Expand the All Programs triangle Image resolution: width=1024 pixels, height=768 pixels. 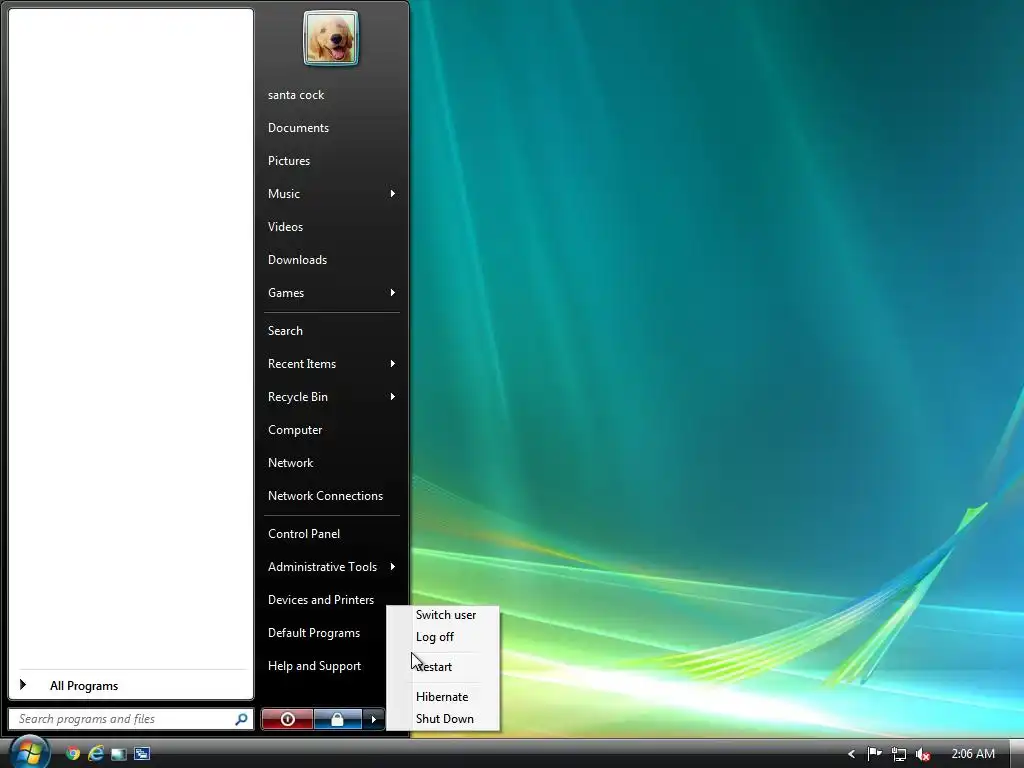click(23, 684)
